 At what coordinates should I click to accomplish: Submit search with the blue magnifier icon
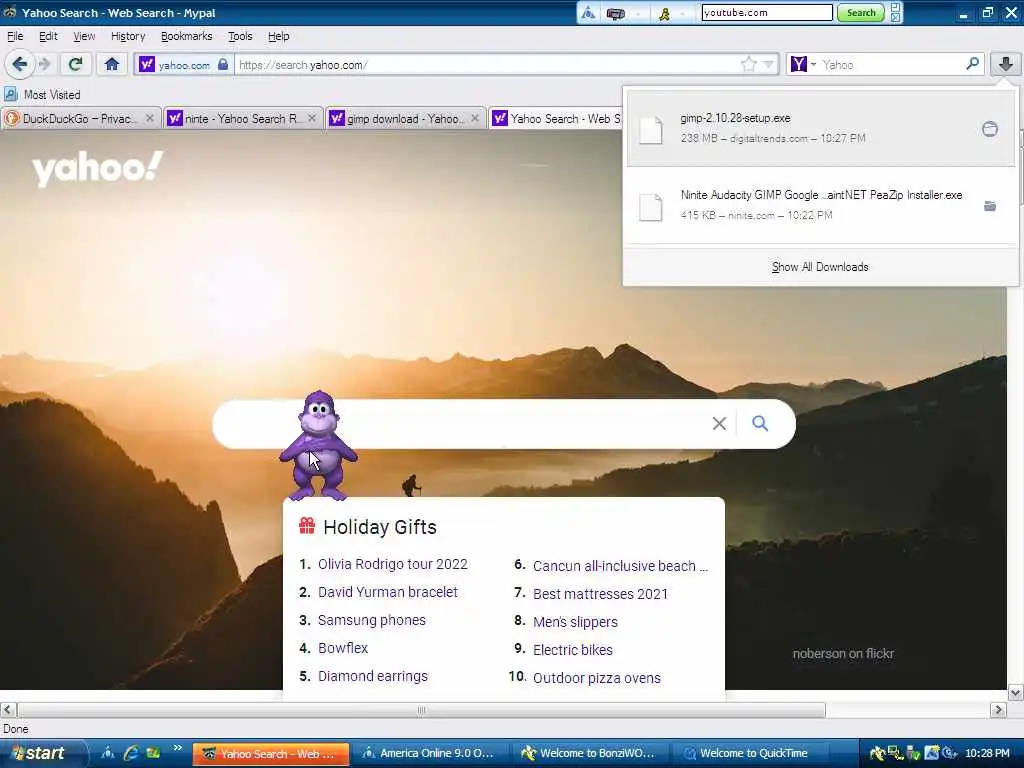[760, 423]
